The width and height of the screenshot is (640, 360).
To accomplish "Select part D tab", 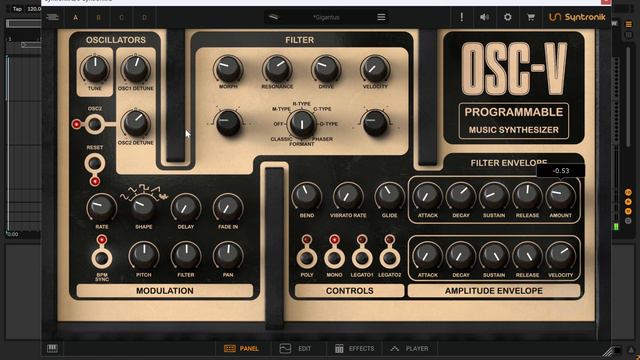I will (x=144, y=18).
